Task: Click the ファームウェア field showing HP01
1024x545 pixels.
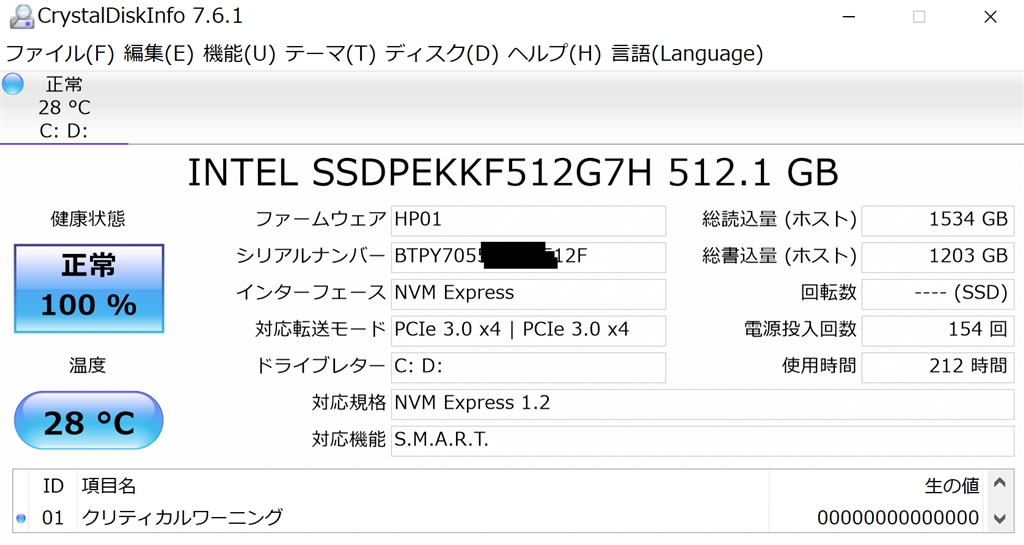Action: pos(527,220)
